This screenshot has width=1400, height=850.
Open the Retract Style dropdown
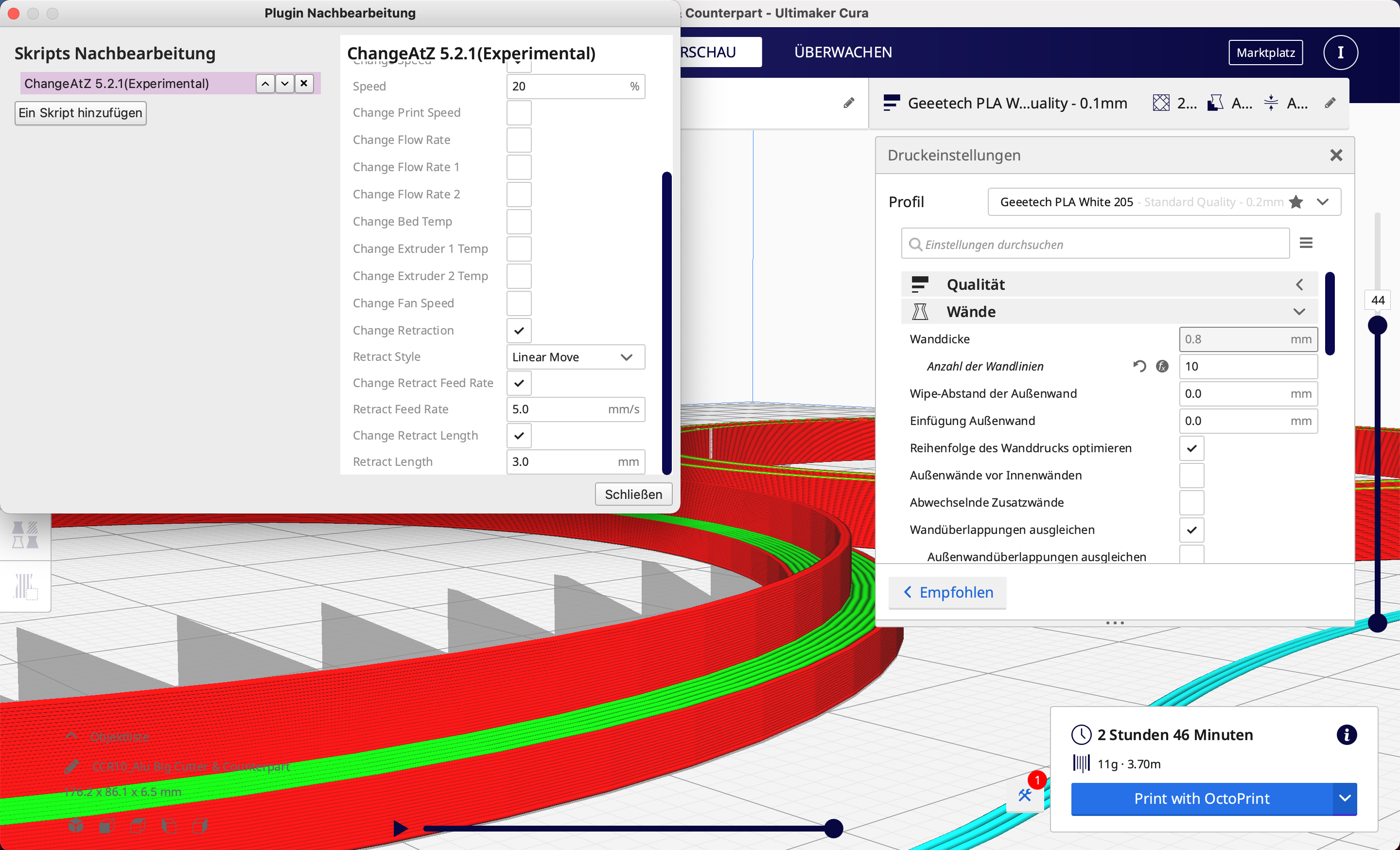575,357
